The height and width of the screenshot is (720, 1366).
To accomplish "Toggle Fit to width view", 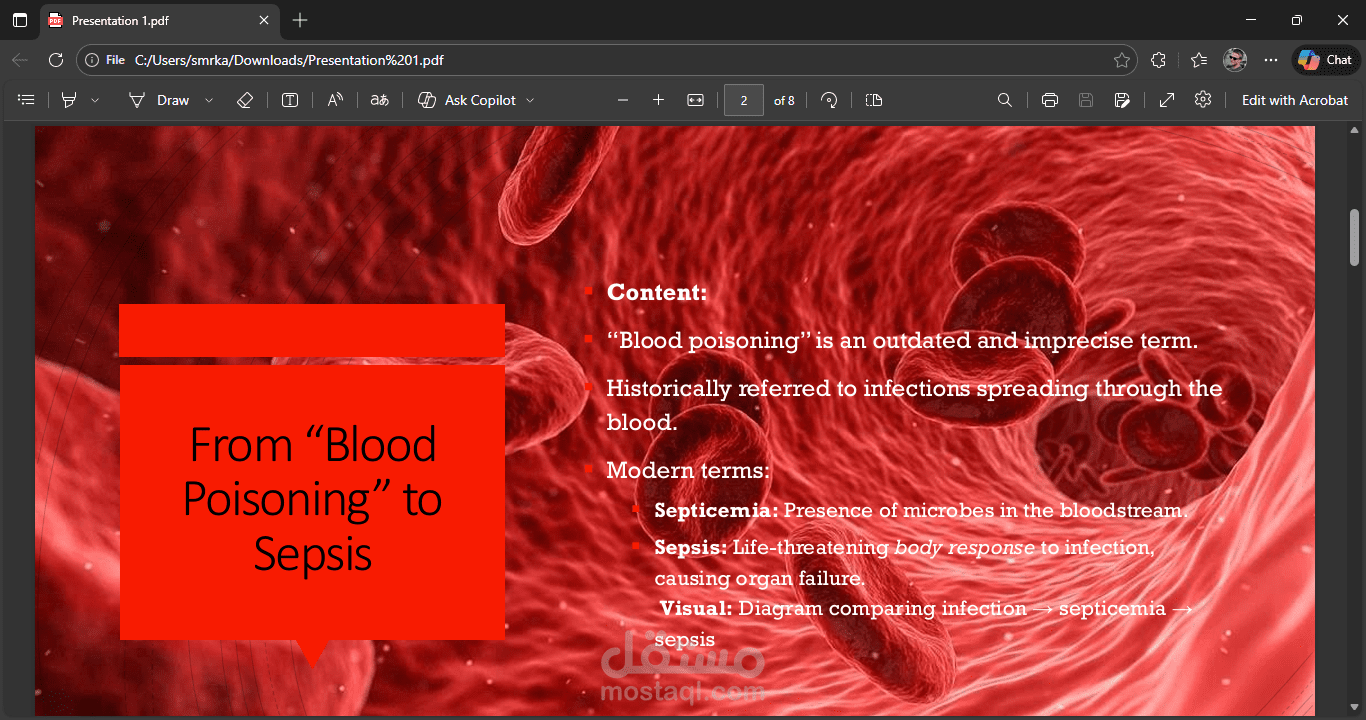I will (x=696, y=100).
